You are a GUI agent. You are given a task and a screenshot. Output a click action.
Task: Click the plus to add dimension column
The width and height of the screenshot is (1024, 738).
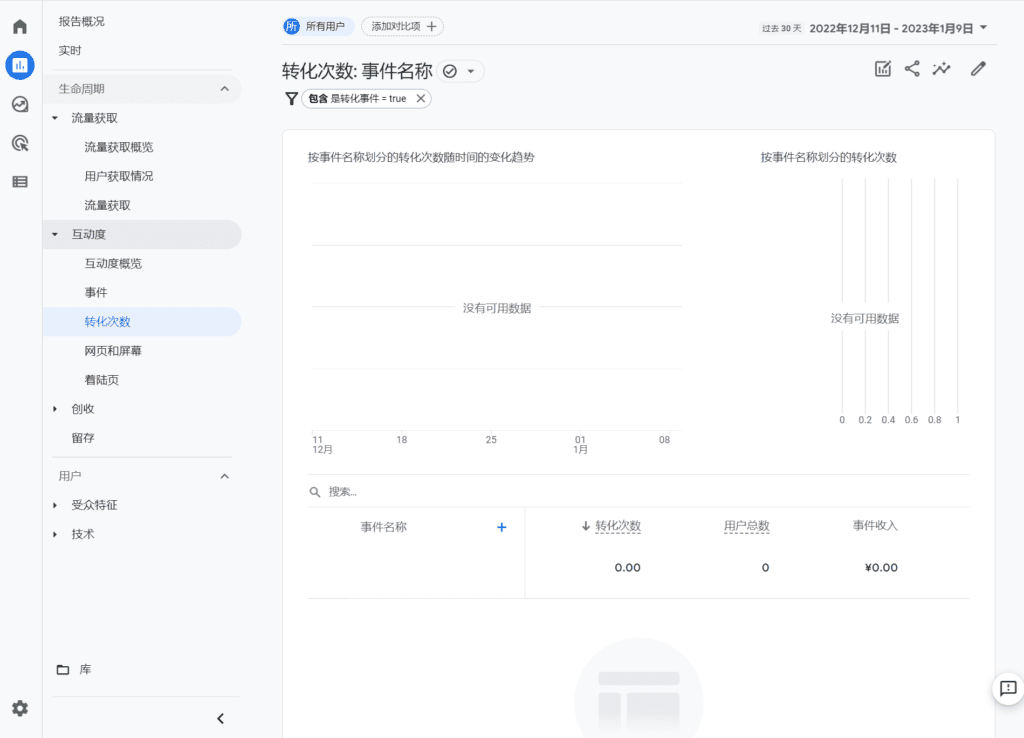click(502, 527)
